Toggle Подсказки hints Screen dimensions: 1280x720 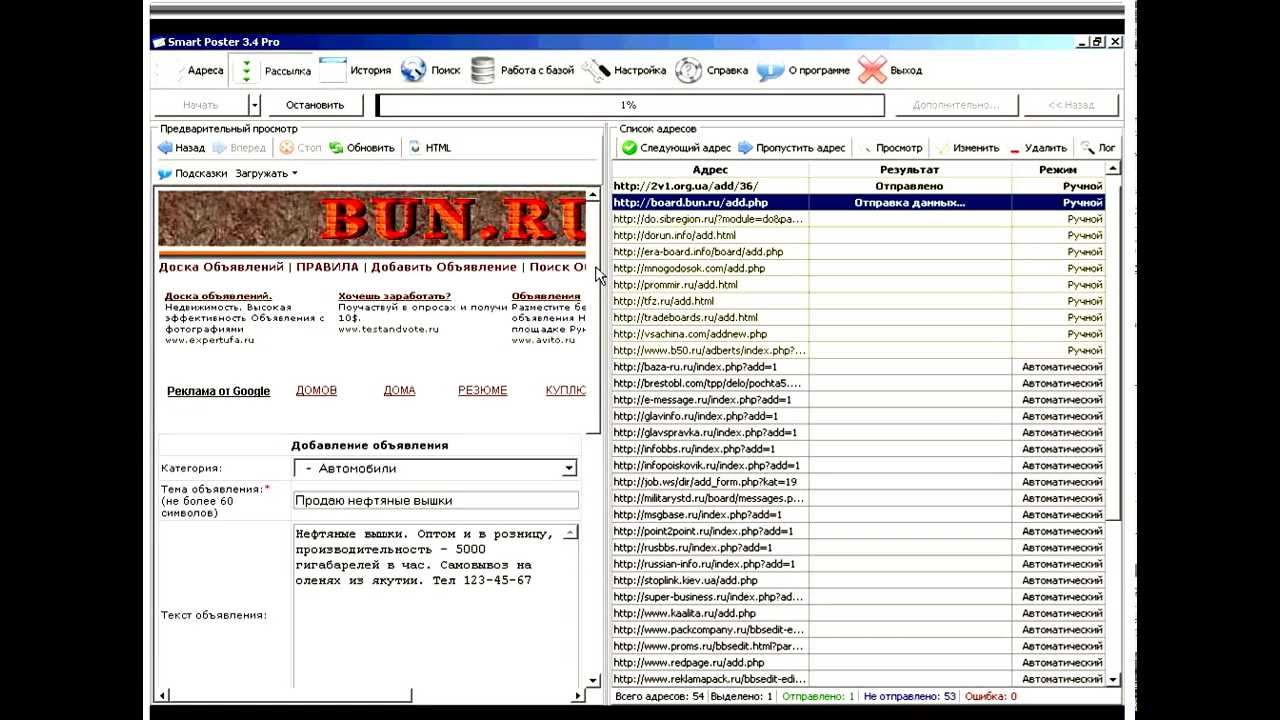click(193, 174)
